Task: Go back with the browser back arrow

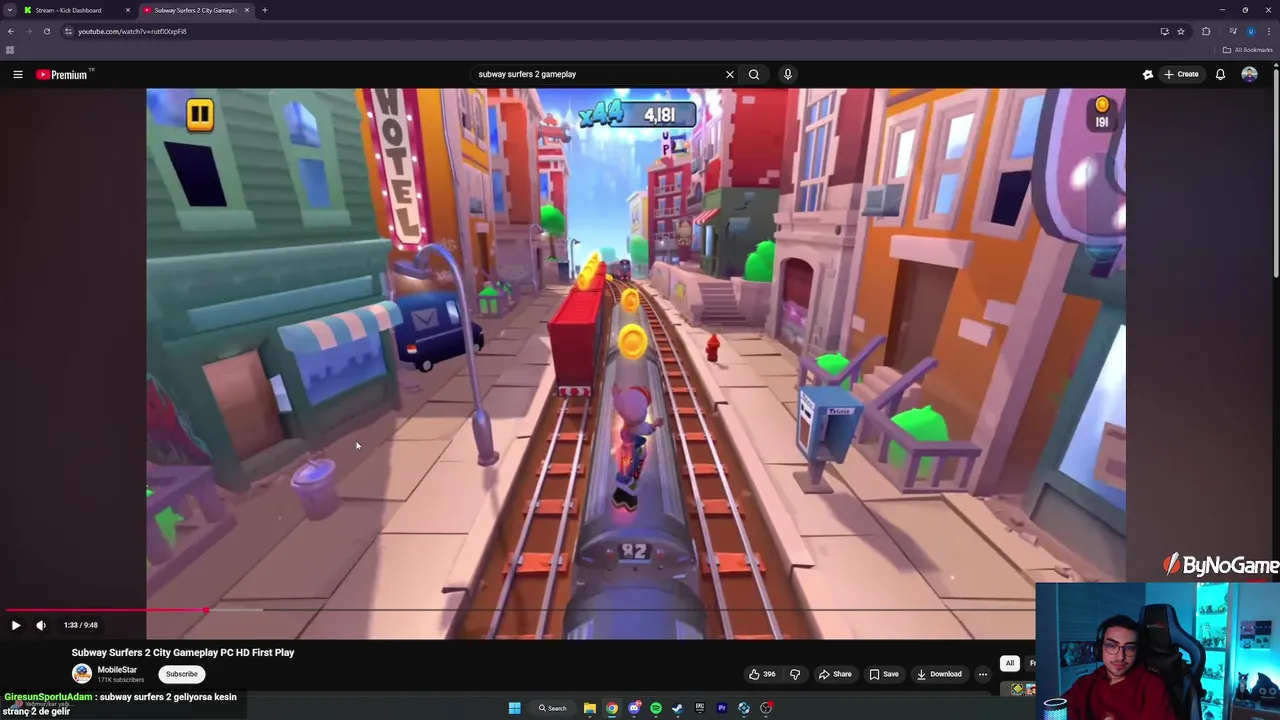Action: 11,31
